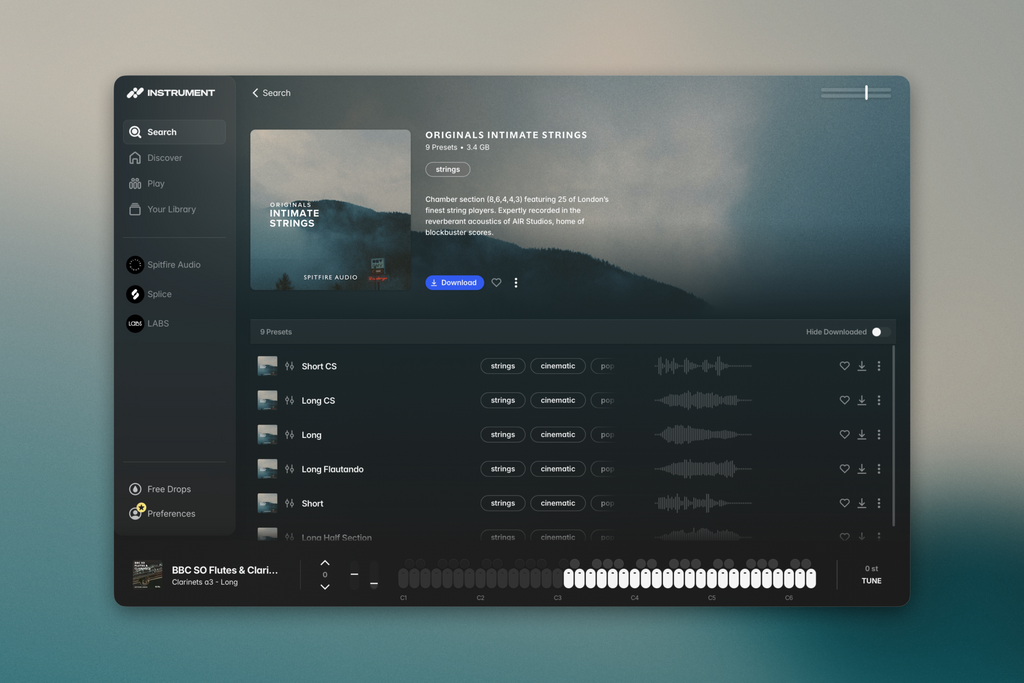Click the Instrument logo
1024x683 pixels.
(170, 93)
